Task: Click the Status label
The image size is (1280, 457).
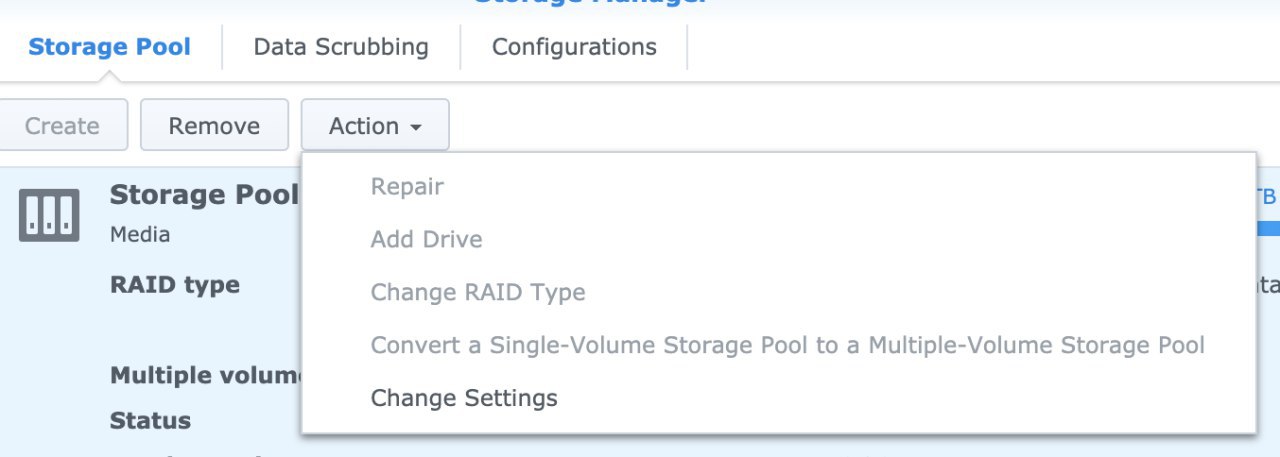Action: point(150,420)
